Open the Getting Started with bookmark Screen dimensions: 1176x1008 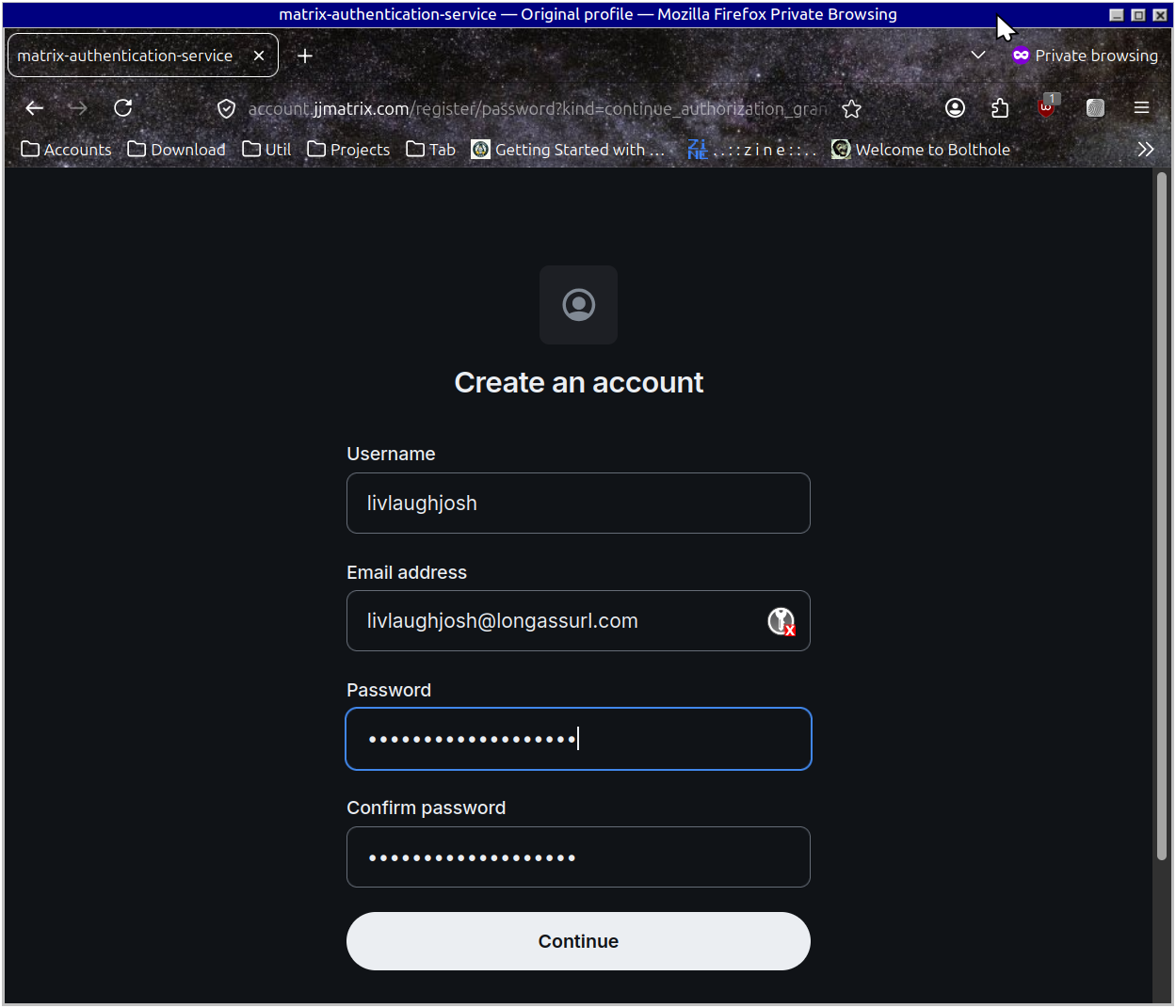click(x=568, y=150)
